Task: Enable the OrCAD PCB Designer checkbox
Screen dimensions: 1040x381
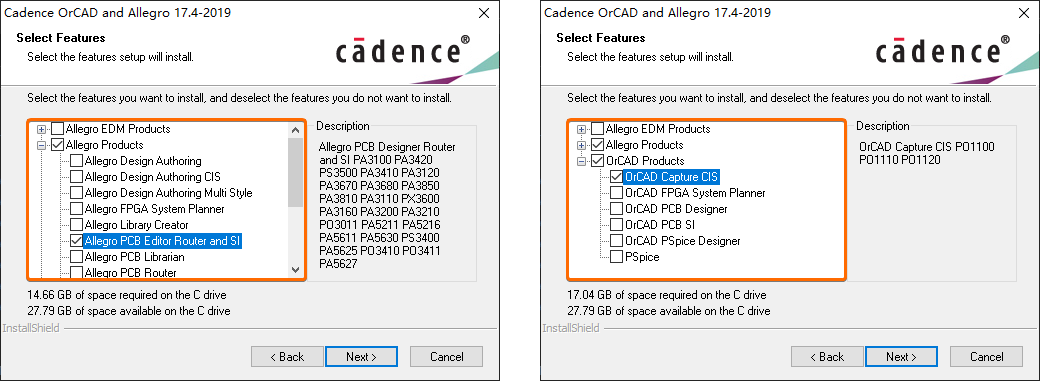Action: (x=616, y=208)
